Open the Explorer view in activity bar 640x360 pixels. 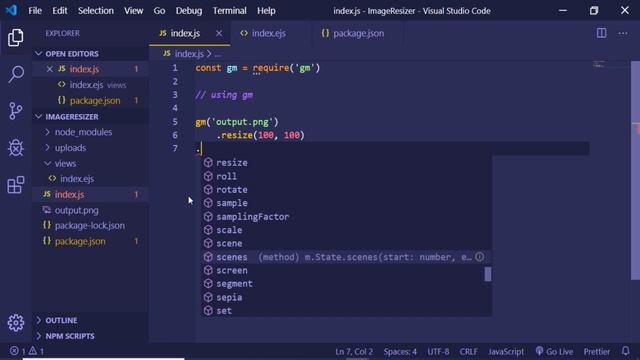[16, 38]
